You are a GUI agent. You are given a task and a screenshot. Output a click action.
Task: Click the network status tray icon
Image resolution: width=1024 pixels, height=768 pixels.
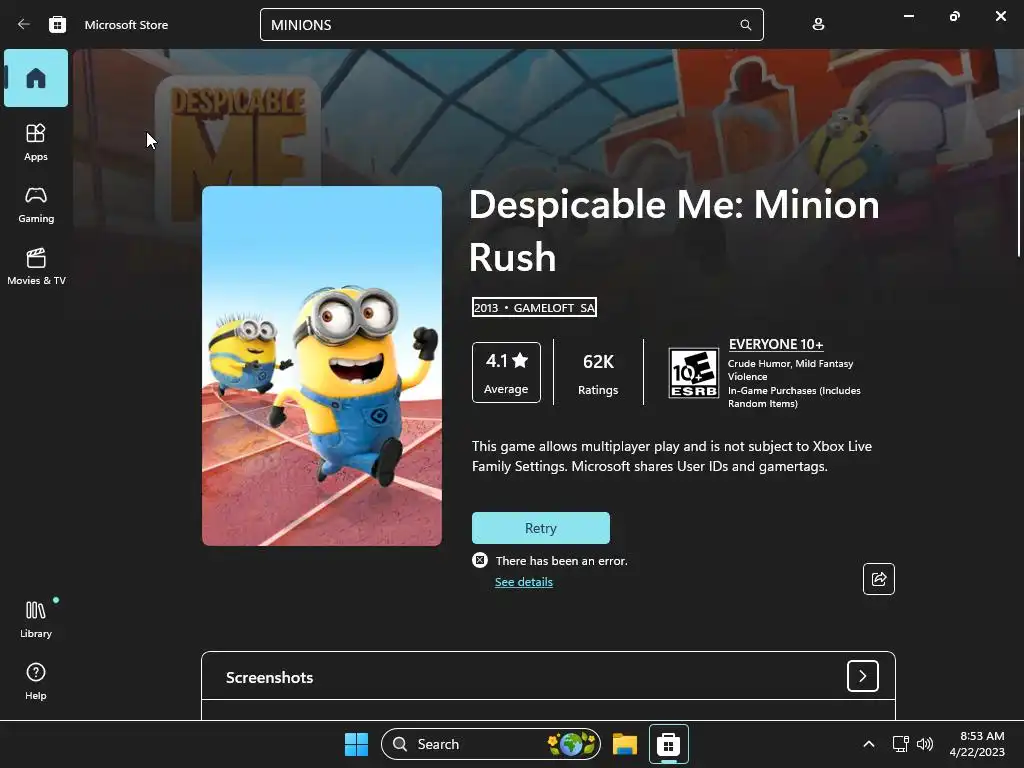click(901, 744)
